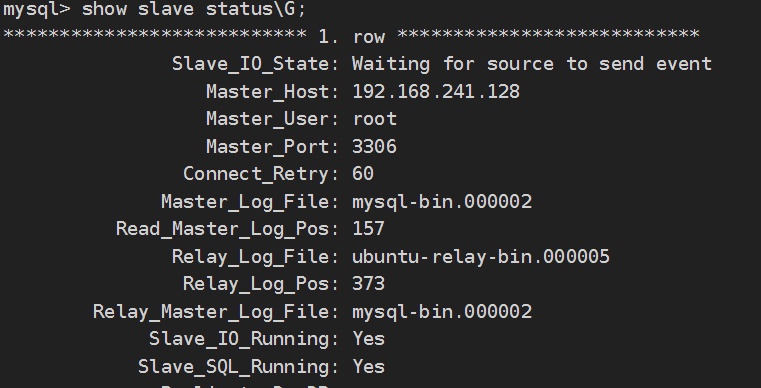Click the Slave_SQL_Running label
The height and width of the screenshot is (388, 761).
[x=238, y=367]
